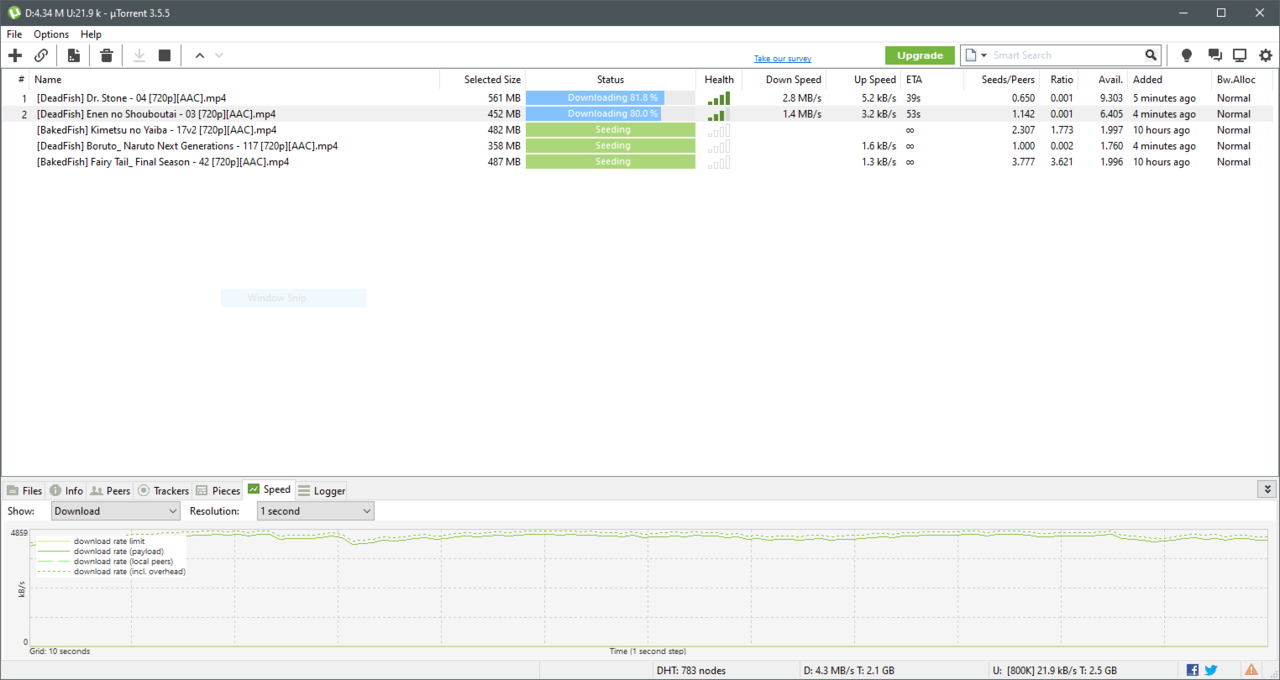The image size is (1280, 680).
Task: Switch to the Trackers tab
Action: (x=163, y=491)
